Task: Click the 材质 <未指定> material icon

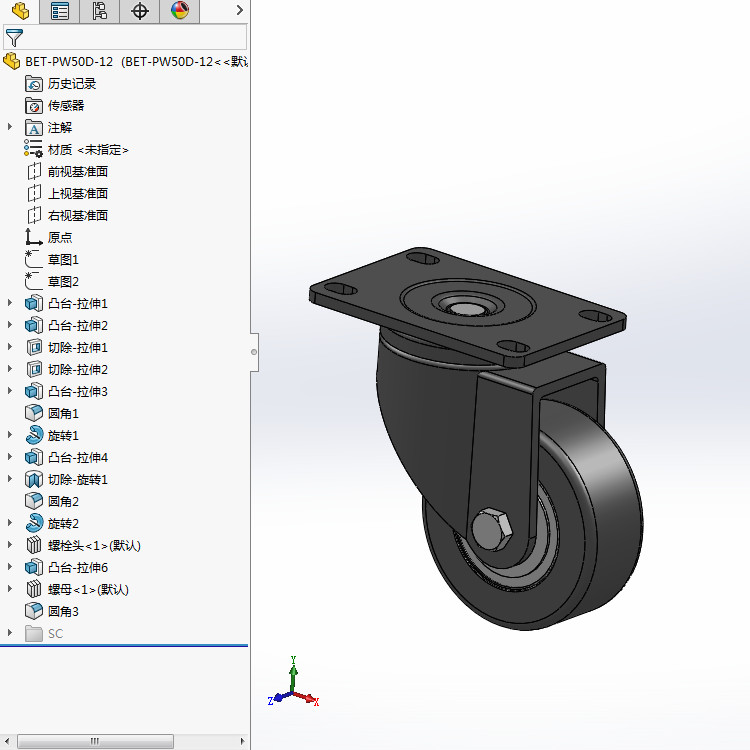Action: pyautogui.click(x=33, y=149)
